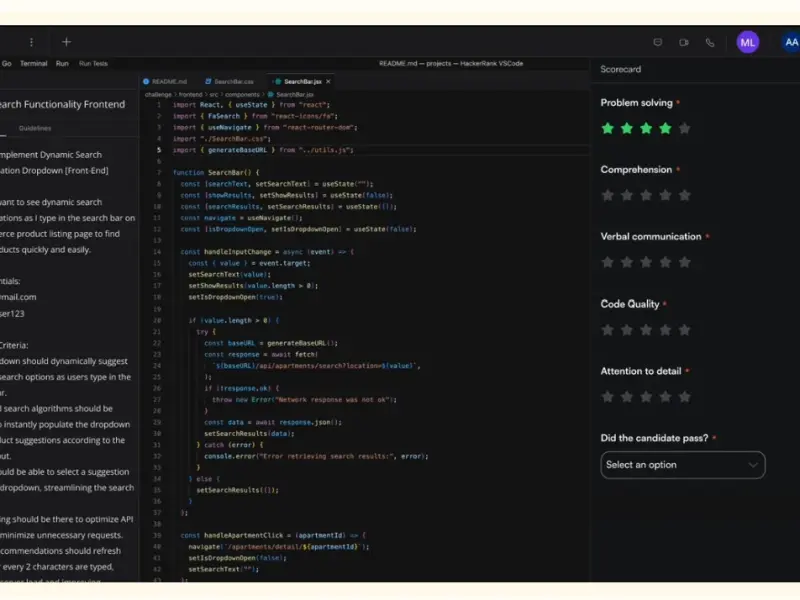This screenshot has height=600, width=800.
Task: Switch to the README.md tab
Action: pos(165,81)
